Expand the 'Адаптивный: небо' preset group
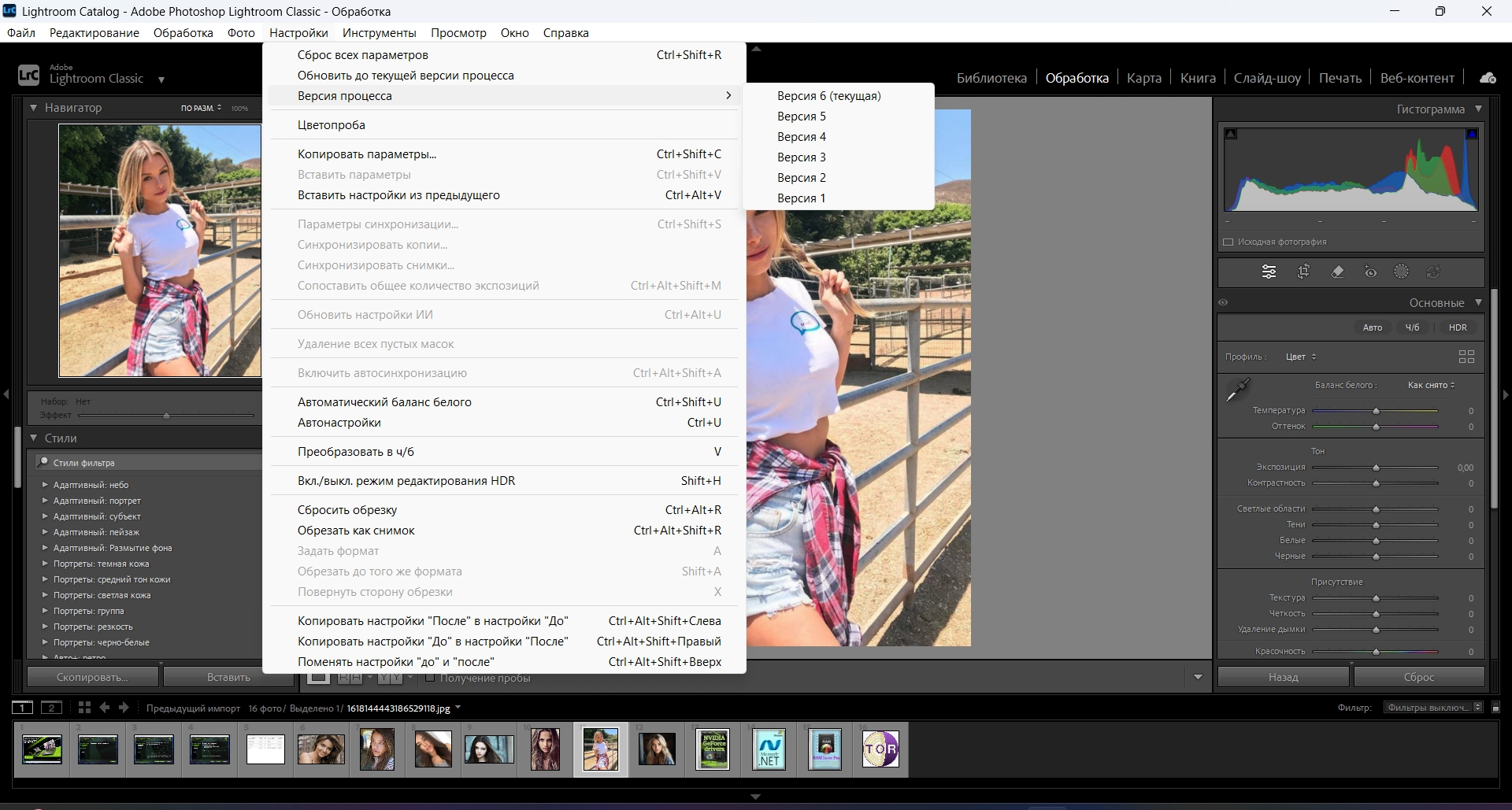Screen dimensions: 1512x810 (x=45, y=485)
